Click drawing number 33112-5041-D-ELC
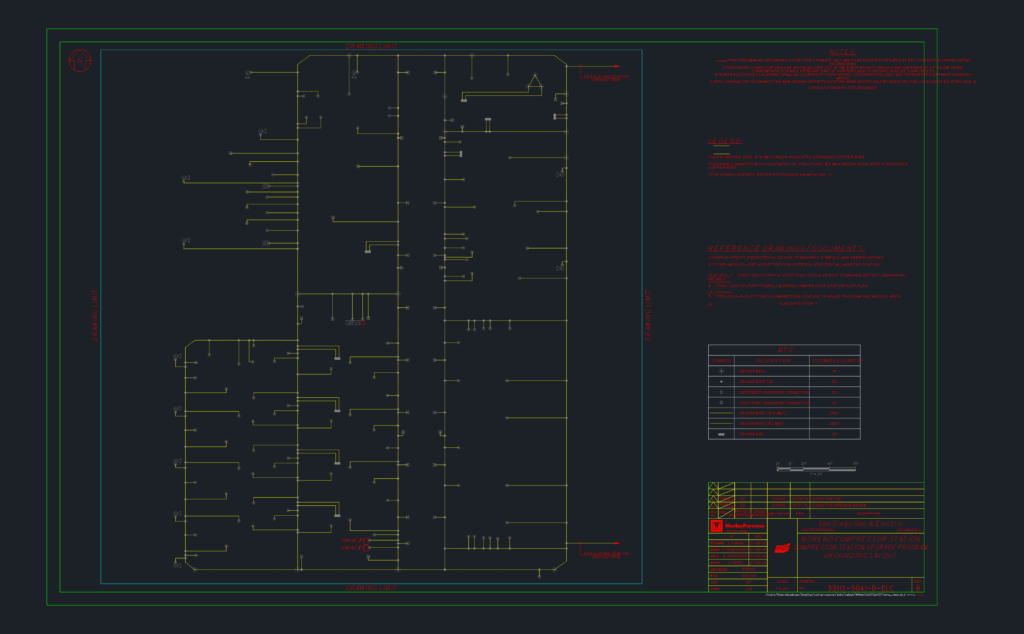 pos(861,588)
